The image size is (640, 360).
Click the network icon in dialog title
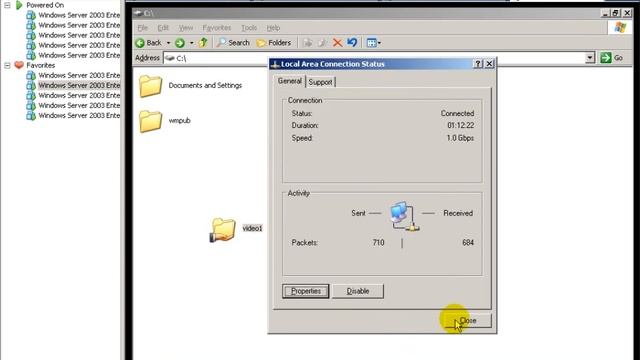tap(275, 64)
